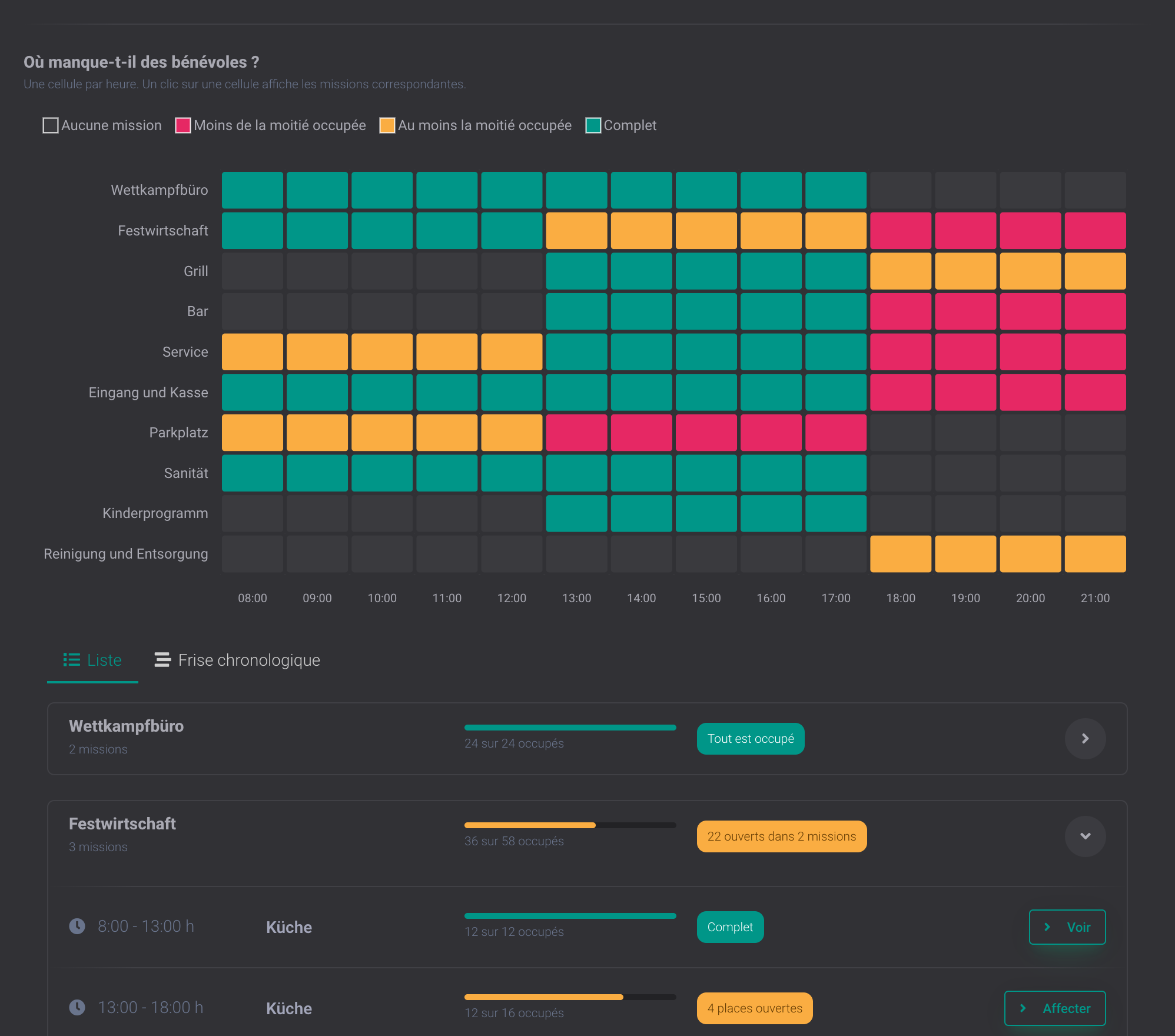
Task: Switch to the Liste tab
Action: pyautogui.click(x=92, y=660)
